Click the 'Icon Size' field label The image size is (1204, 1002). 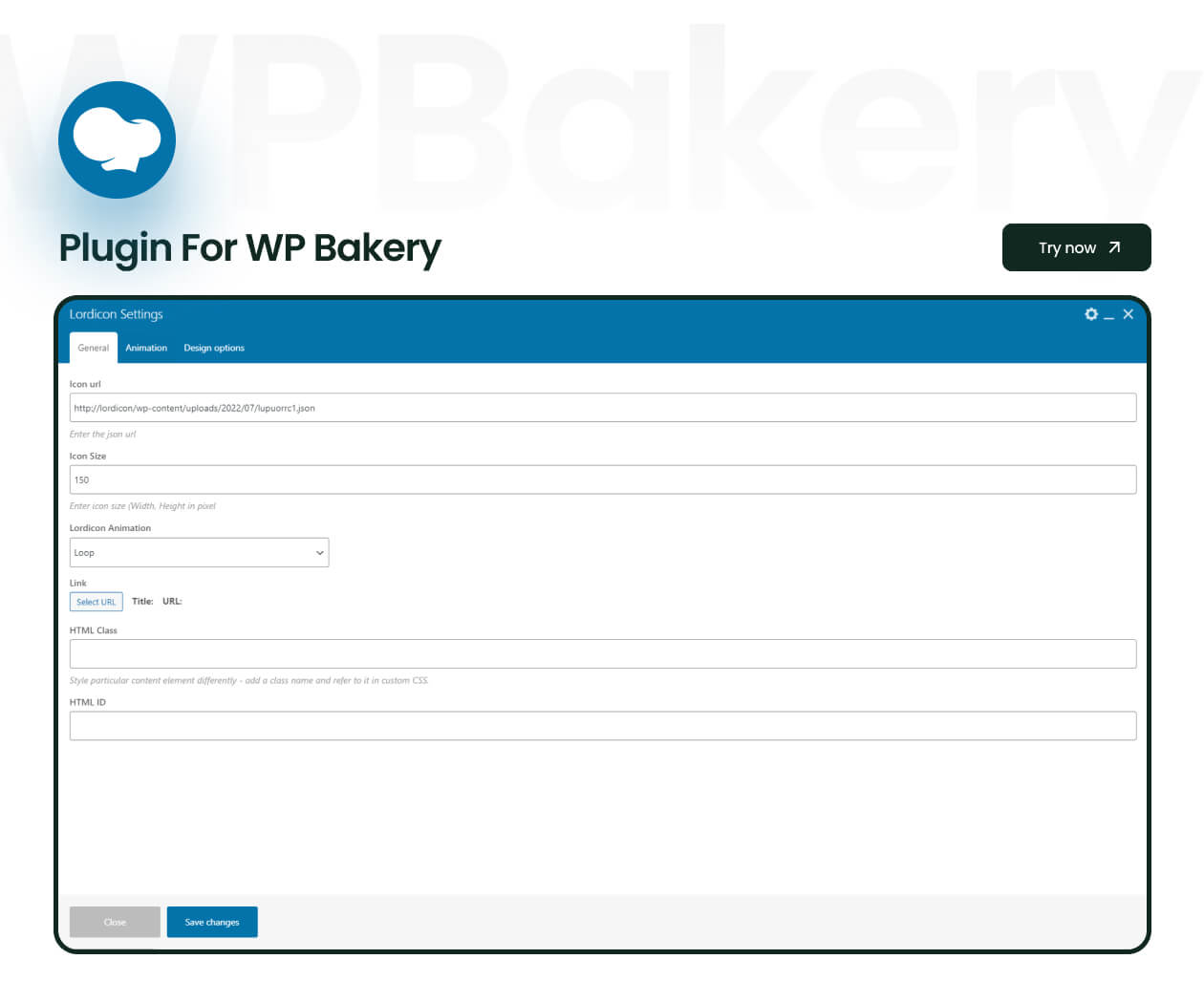(x=88, y=456)
